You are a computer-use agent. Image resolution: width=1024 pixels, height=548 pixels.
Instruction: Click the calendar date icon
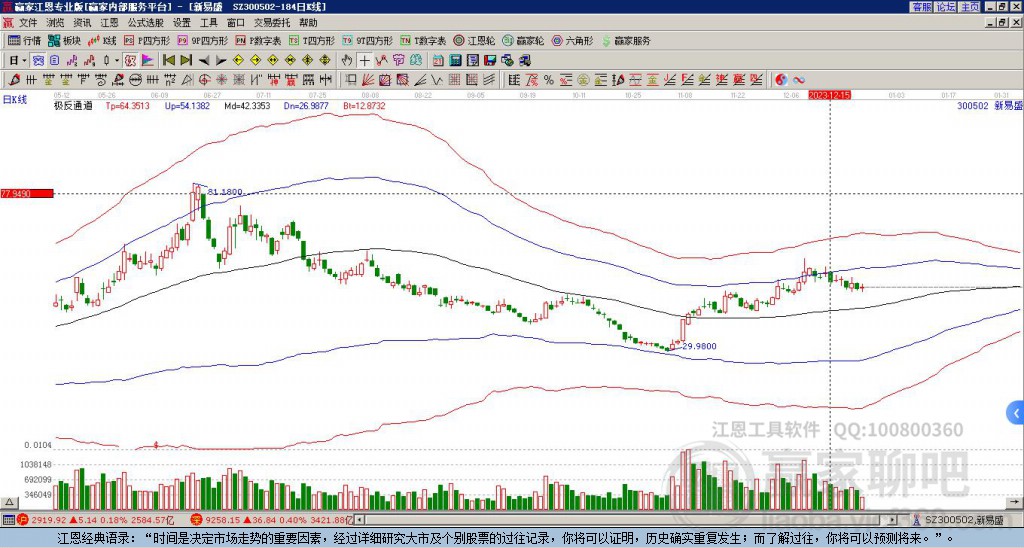[438, 61]
